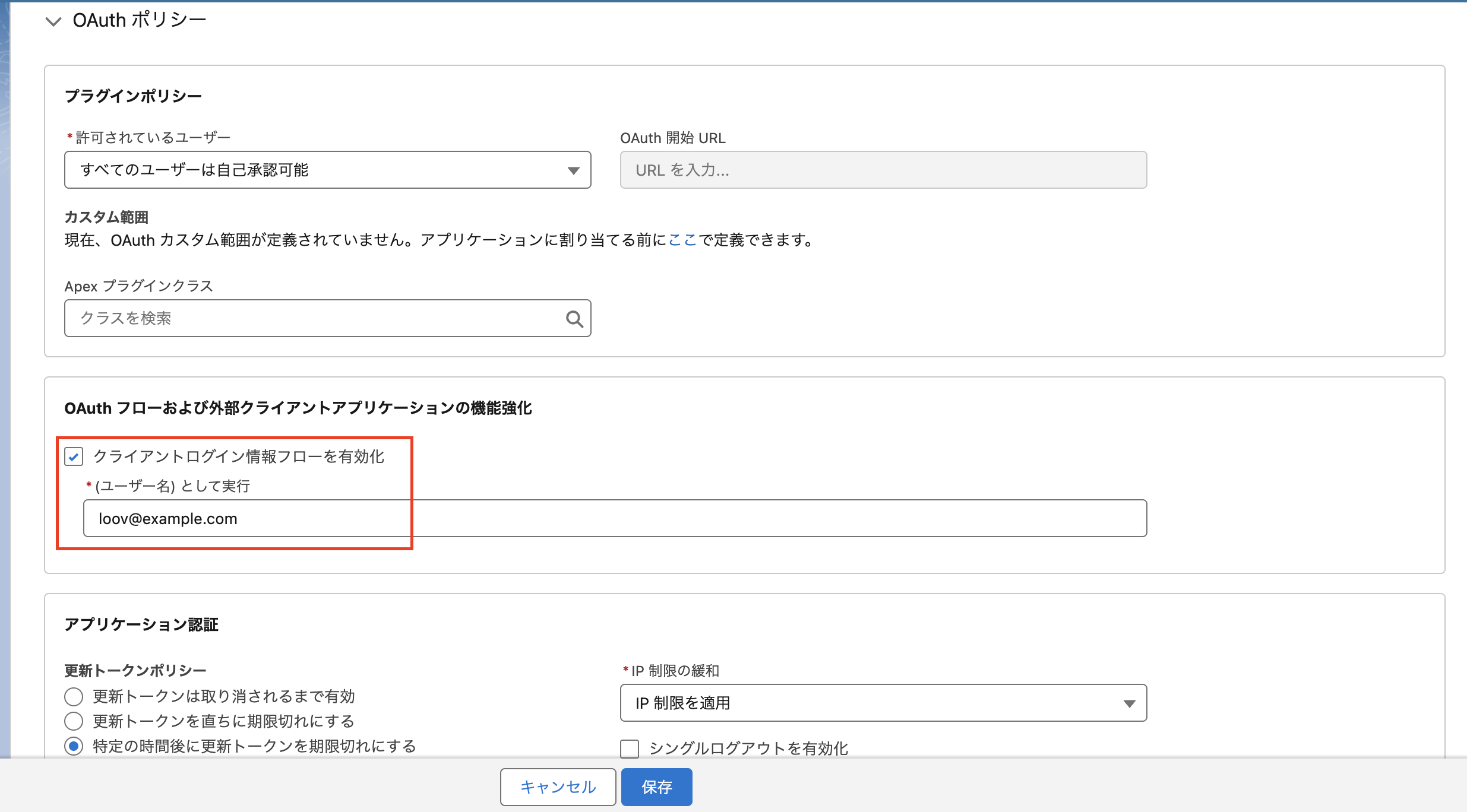Collapse the OAuth ポリシー section chevron
The height and width of the screenshot is (812, 1467).
click(x=53, y=21)
